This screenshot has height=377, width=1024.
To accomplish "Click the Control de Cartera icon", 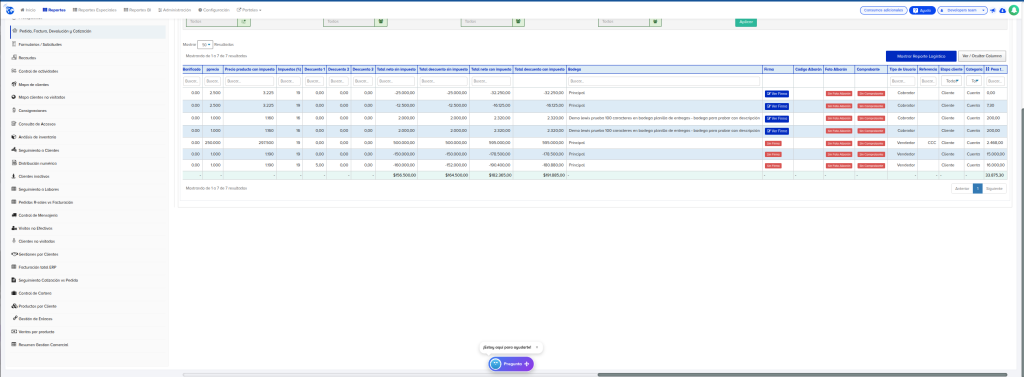I will (14, 293).
